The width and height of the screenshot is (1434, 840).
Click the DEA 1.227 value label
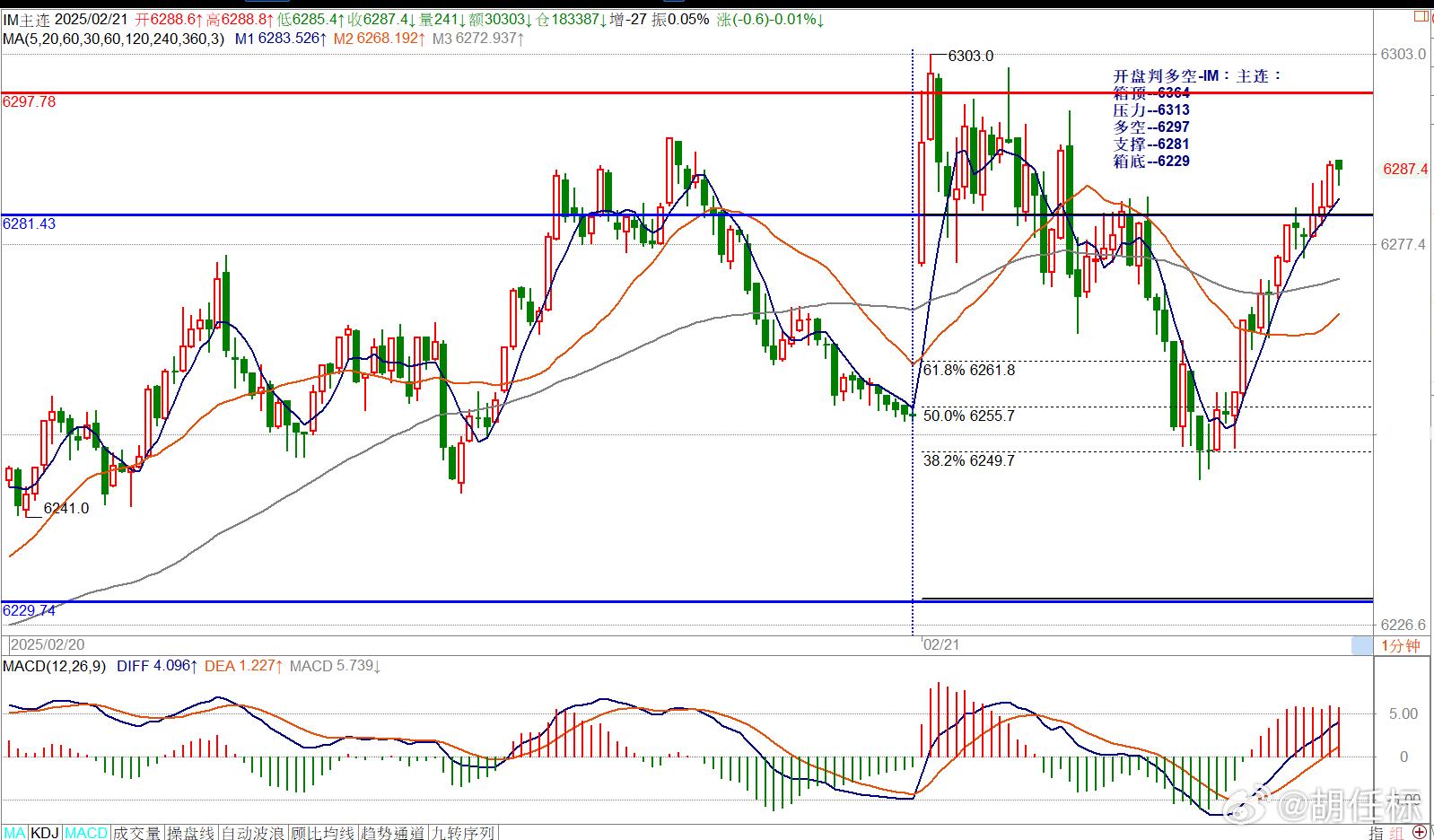coord(244,666)
